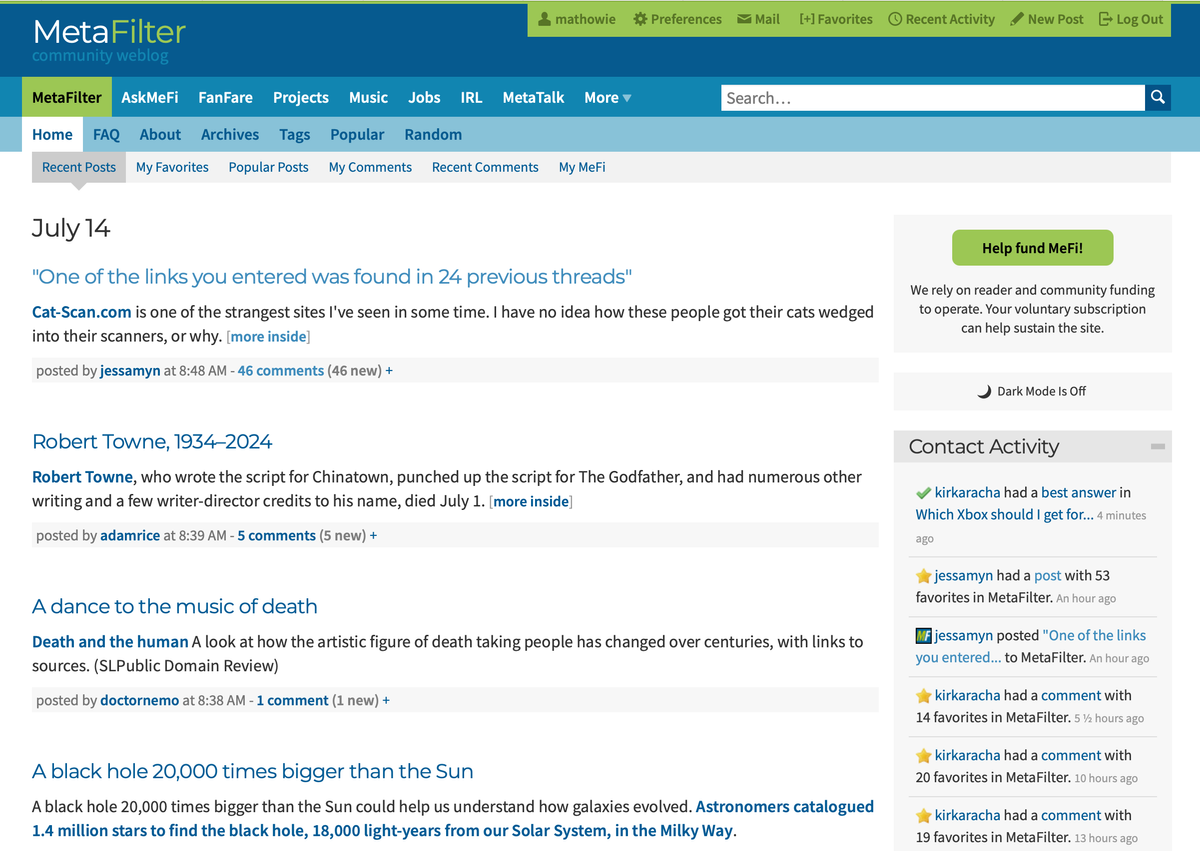This screenshot has width=1200, height=851.
Task: Click the New Post pencil icon
Action: point(1017,19)
